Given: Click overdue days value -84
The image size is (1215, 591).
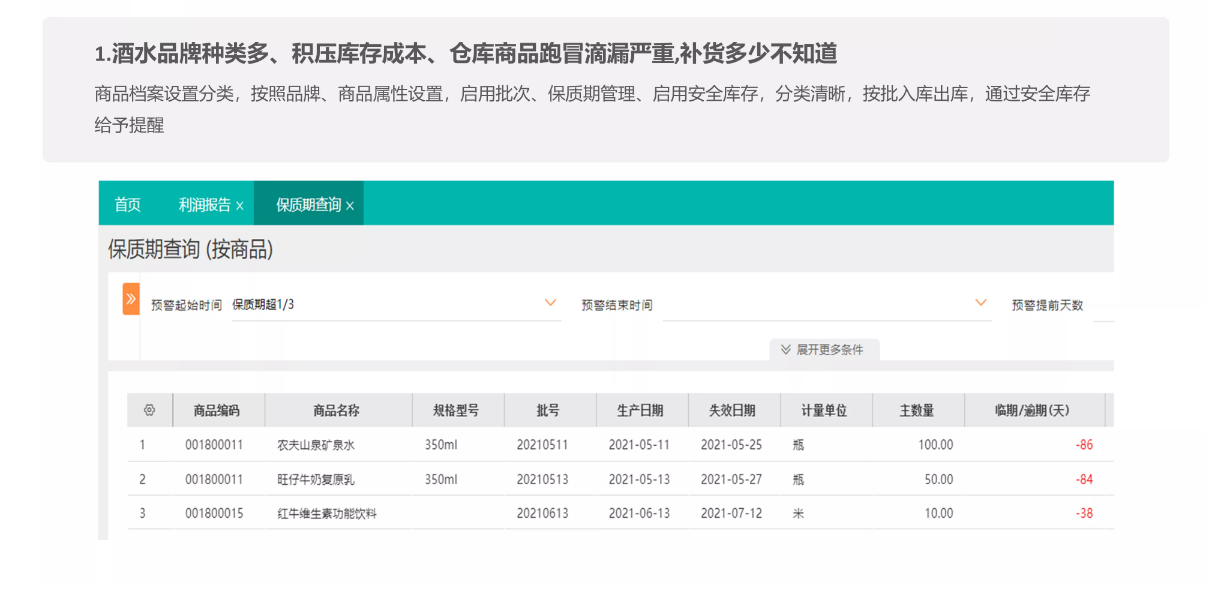Looking at the screenshot, I should [x=1084, y=479].
